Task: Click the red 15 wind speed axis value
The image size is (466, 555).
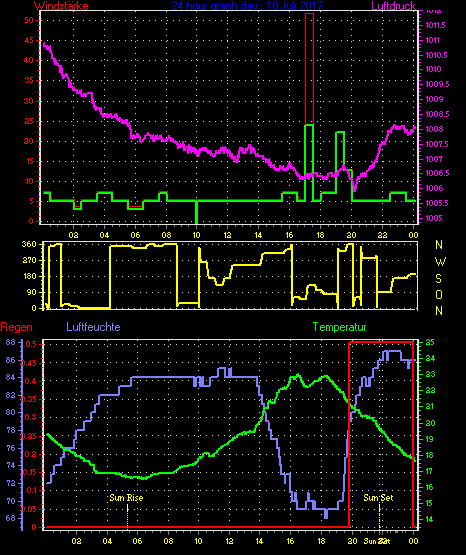Action: pyautogui.click(x=29, y=161)
